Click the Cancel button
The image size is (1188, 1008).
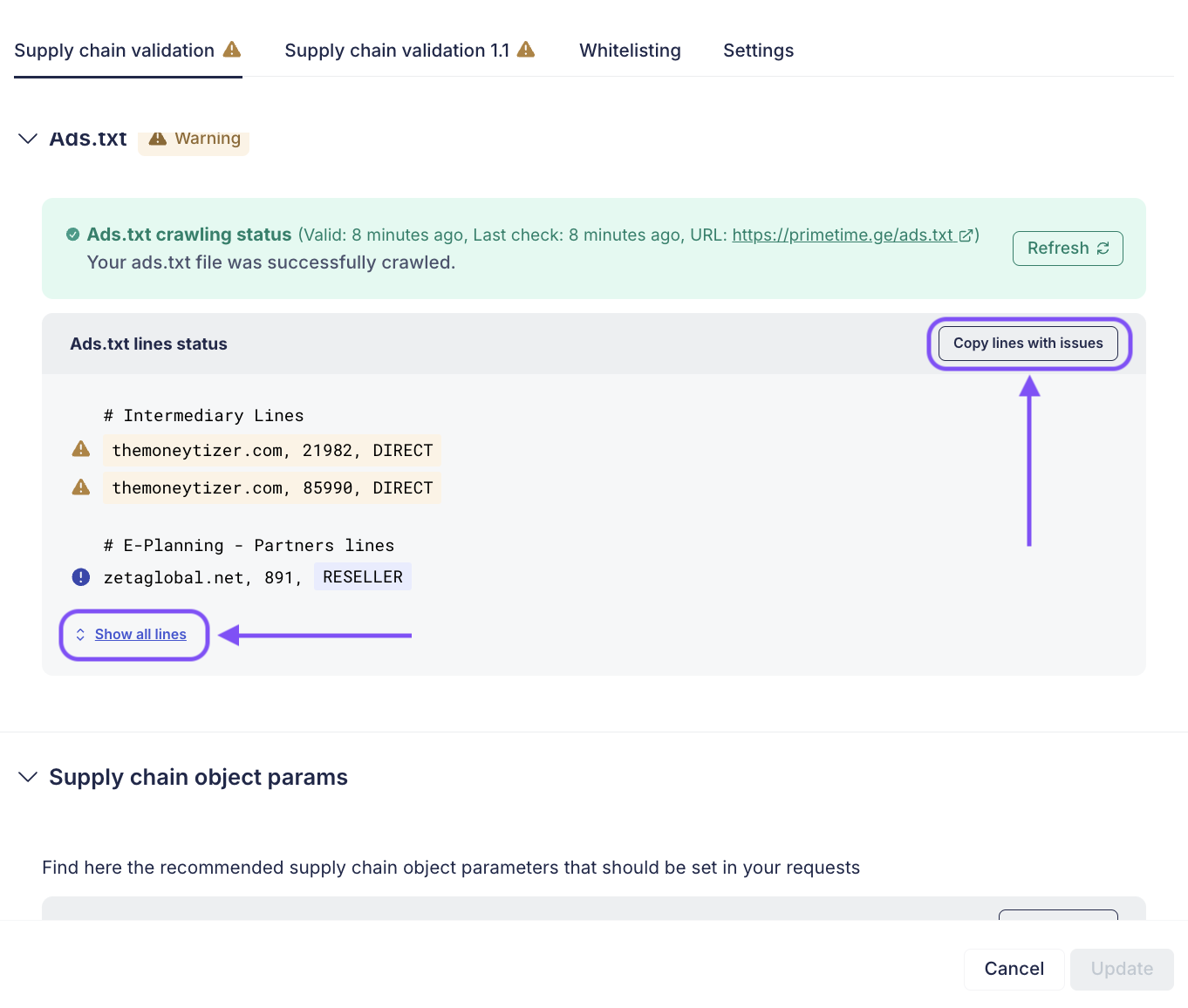[x=1014, y=969]
